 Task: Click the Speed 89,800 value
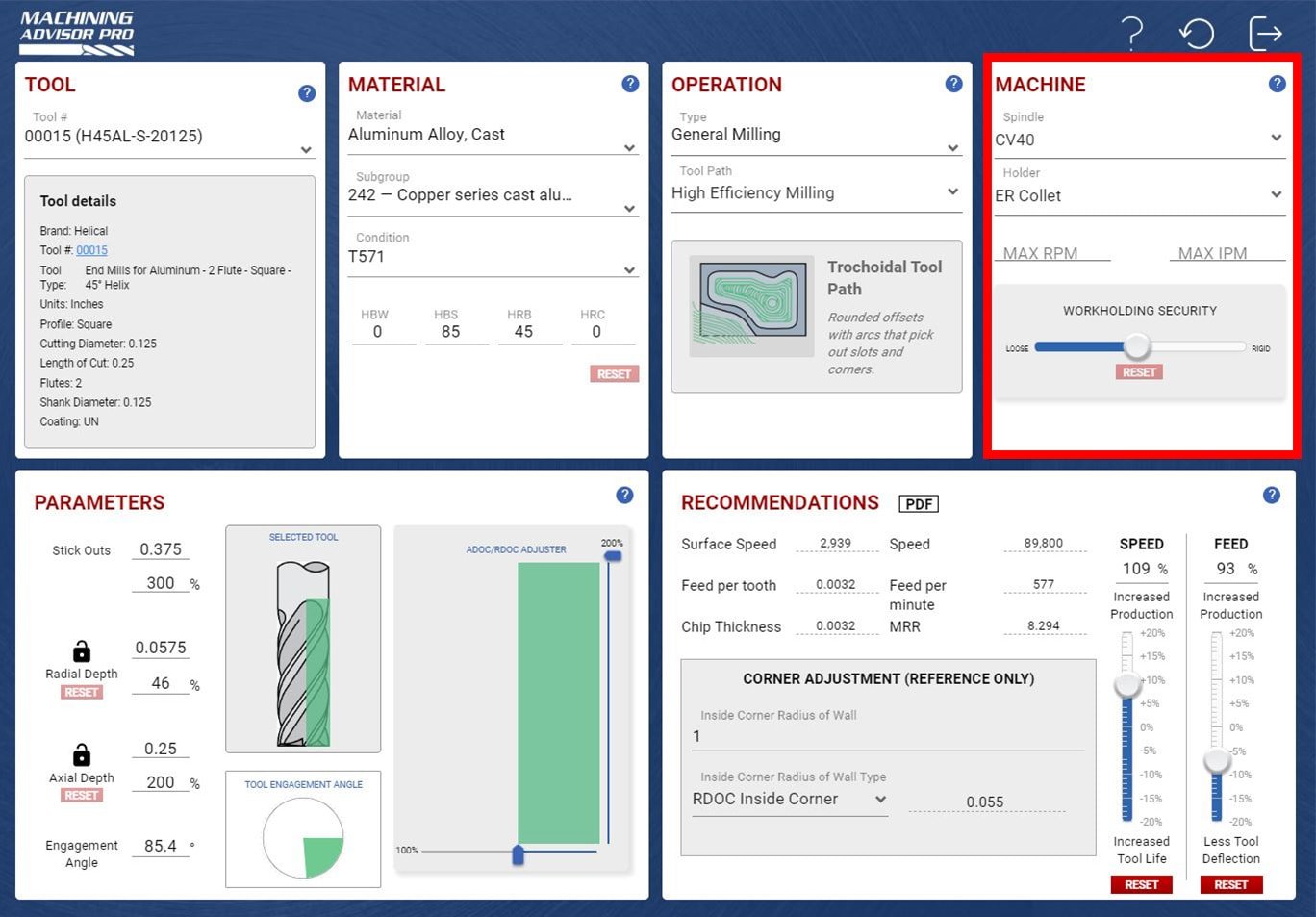[1044, 543]
